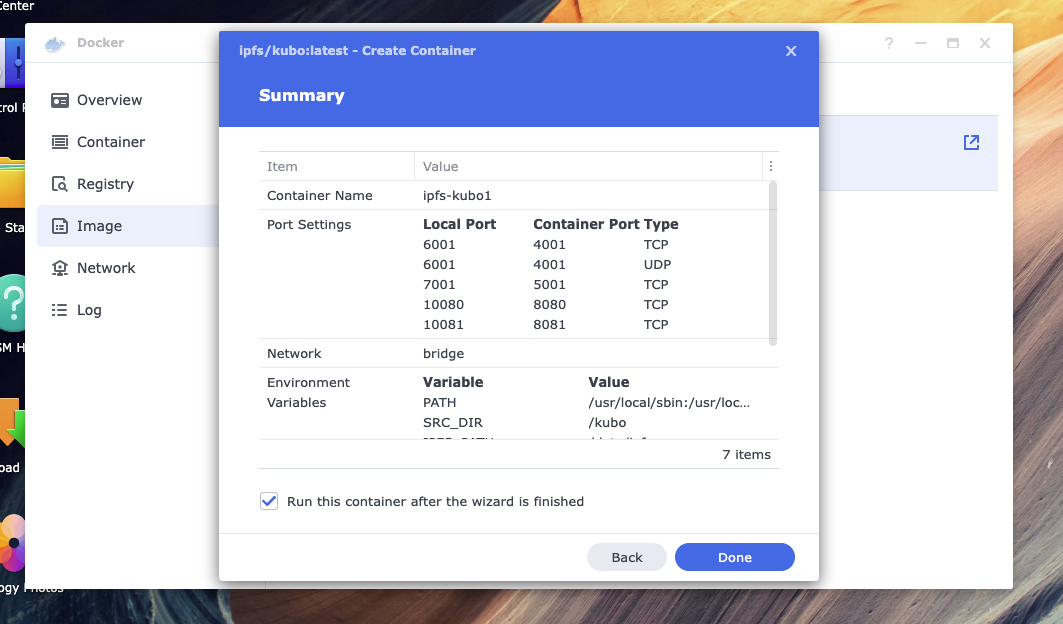Click the Network icon in sidebar
The height and width of the screenshot is (624, 1063).
click(60, 268)
